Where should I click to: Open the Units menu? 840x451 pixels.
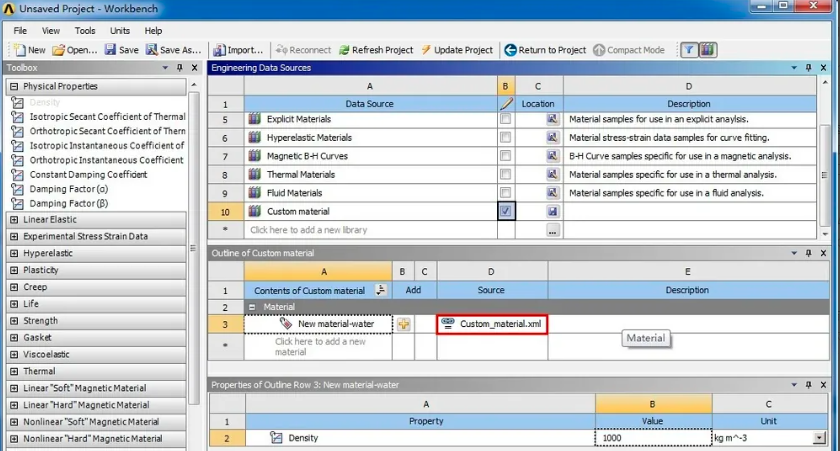point(119,31)
